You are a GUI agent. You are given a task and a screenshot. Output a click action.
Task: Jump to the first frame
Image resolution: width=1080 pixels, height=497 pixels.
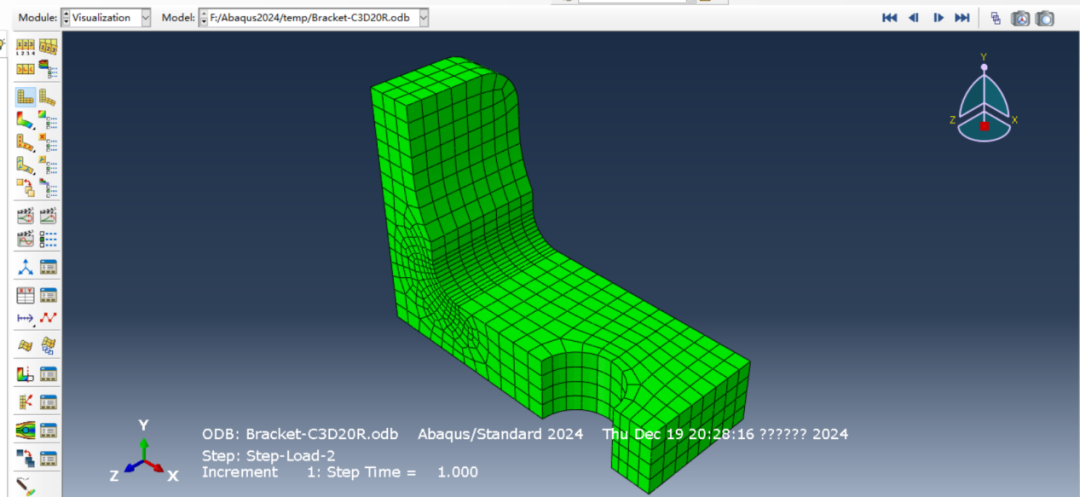click(889, 18)
